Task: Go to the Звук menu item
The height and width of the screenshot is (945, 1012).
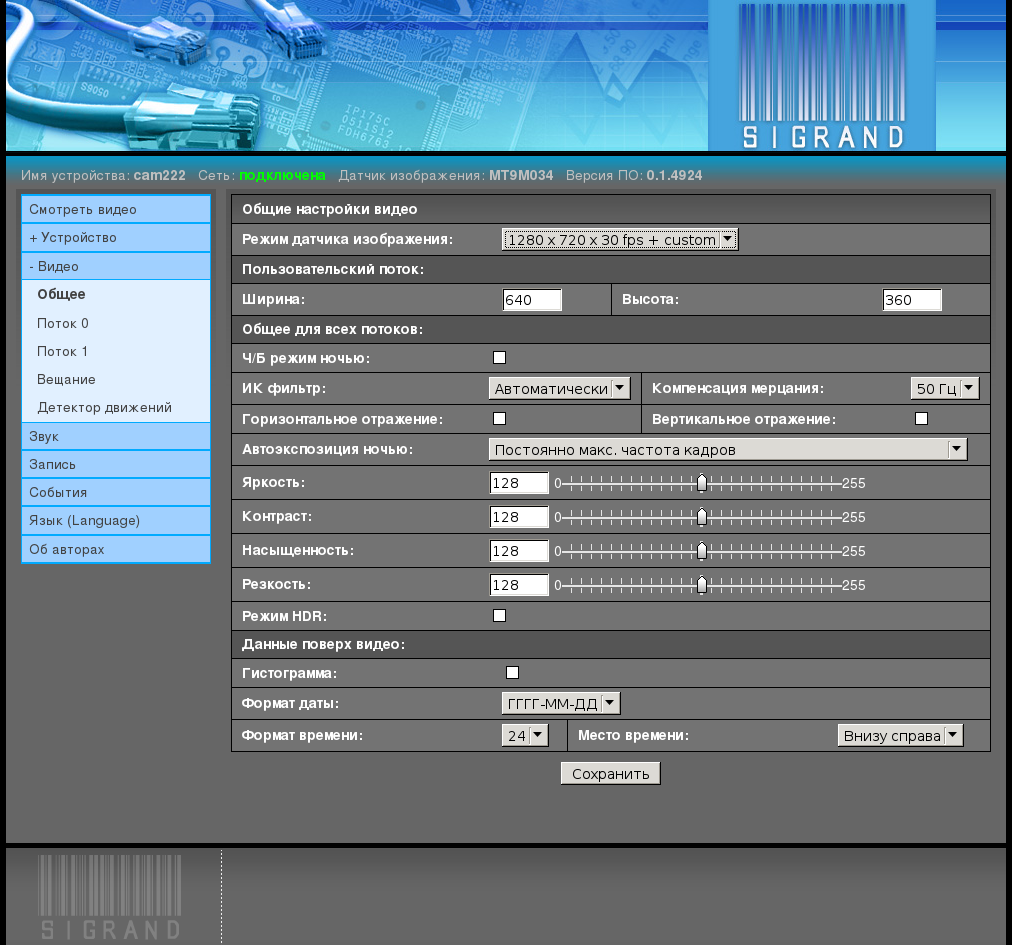Action: (x=116, y=436)
